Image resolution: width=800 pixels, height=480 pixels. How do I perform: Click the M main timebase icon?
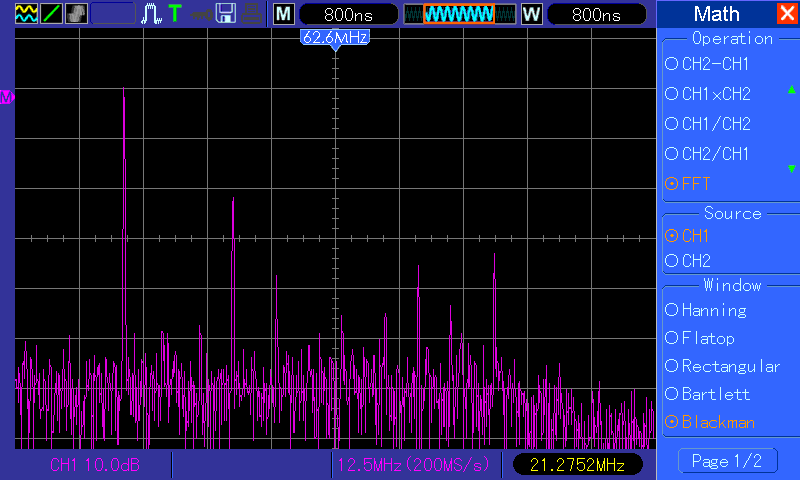pos(284,14)
